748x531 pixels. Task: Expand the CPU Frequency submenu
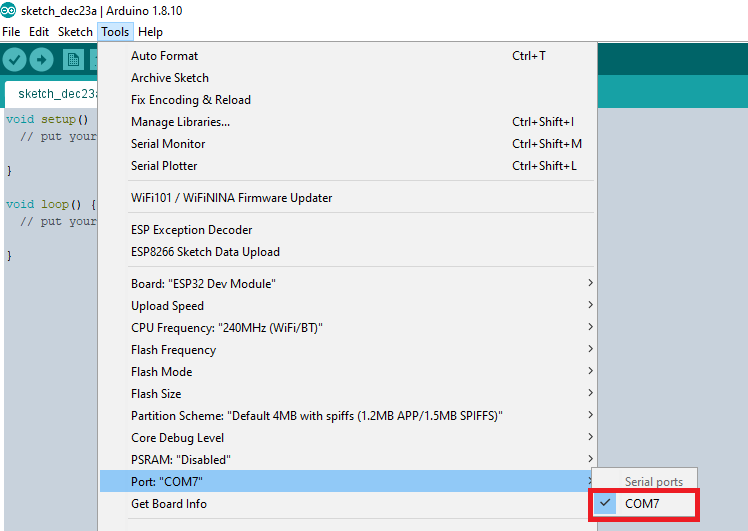[348, 327]
